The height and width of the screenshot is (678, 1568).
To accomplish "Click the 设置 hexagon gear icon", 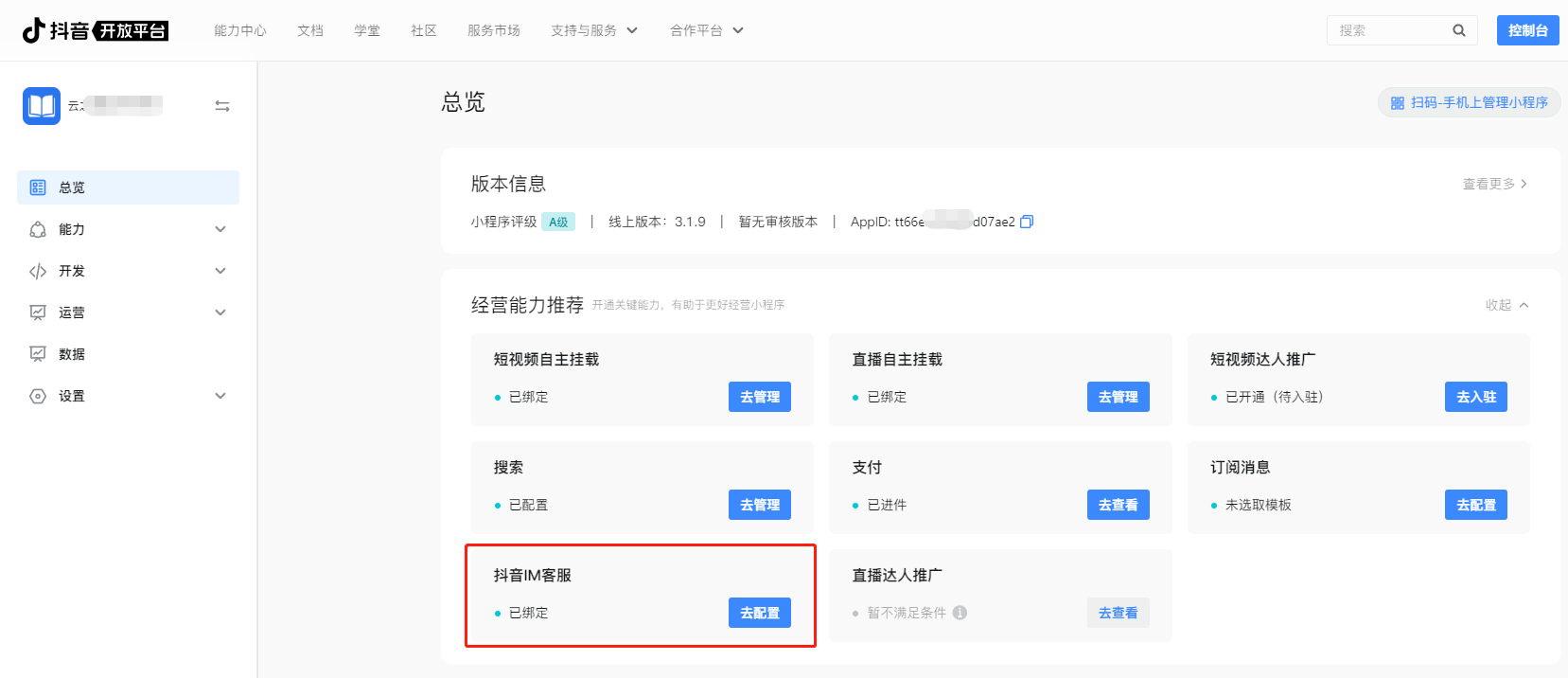I will pyautogui.click(x=38, y=396).
